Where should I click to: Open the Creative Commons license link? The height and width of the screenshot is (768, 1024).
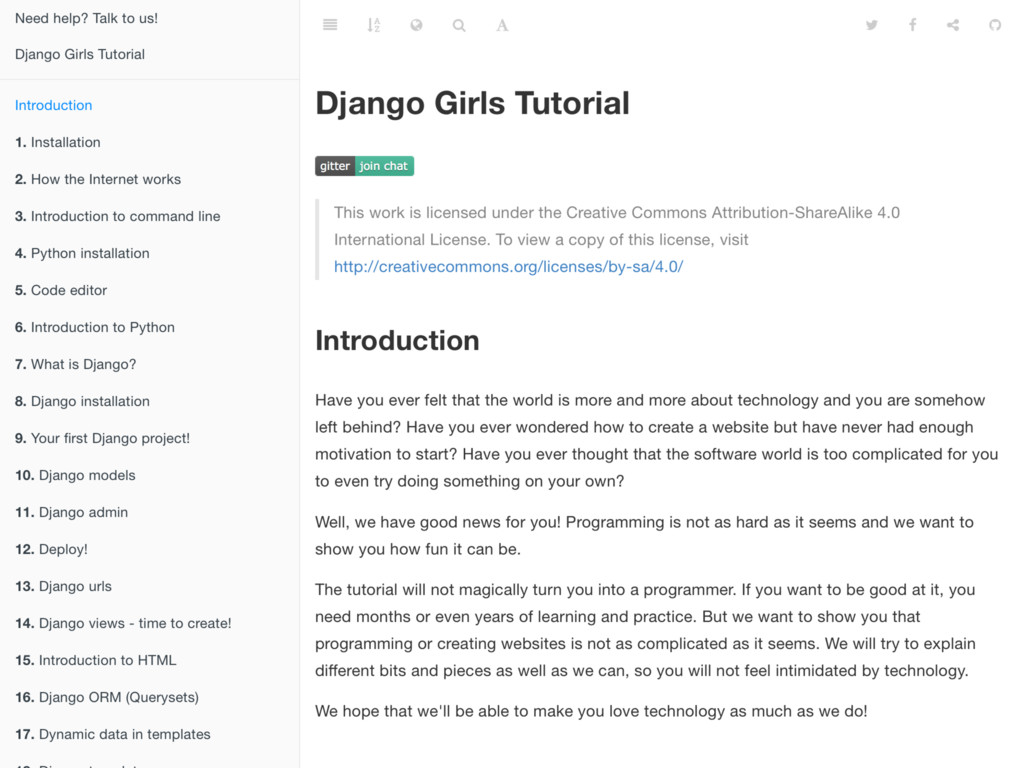(508, 267)
